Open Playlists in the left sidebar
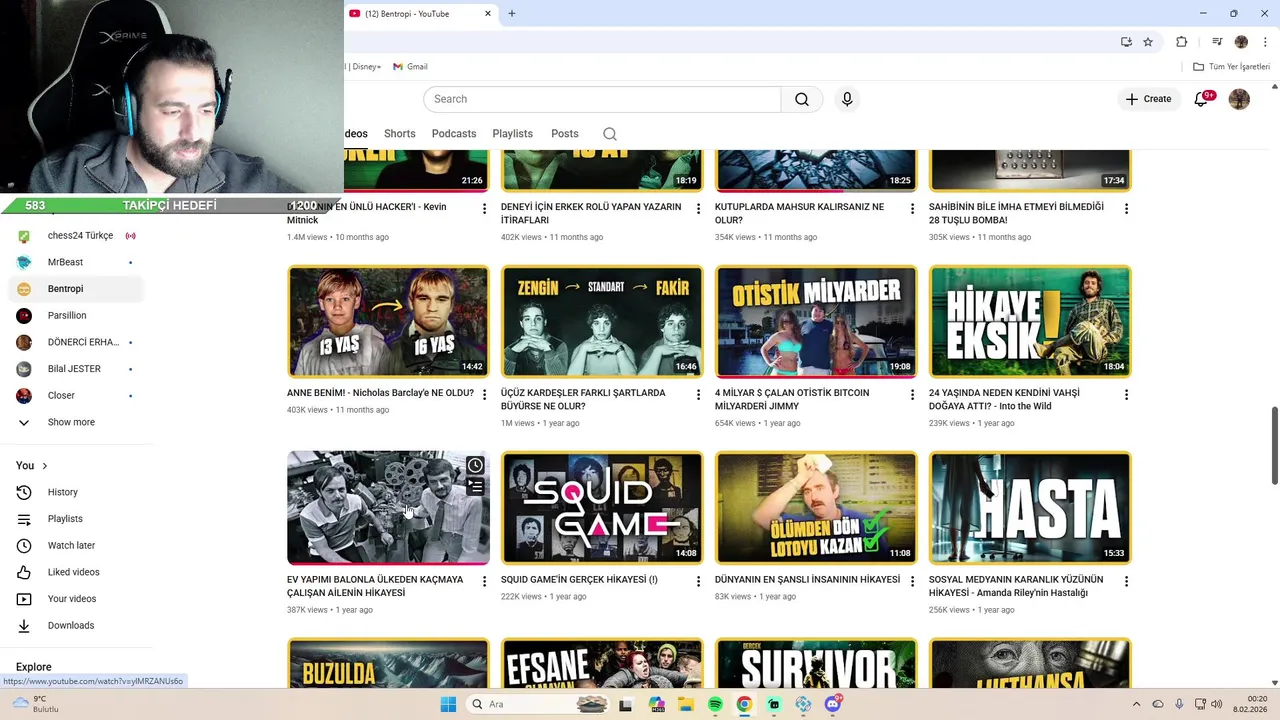The height and width of the screenshot is (720, 1280). [75, 519]
